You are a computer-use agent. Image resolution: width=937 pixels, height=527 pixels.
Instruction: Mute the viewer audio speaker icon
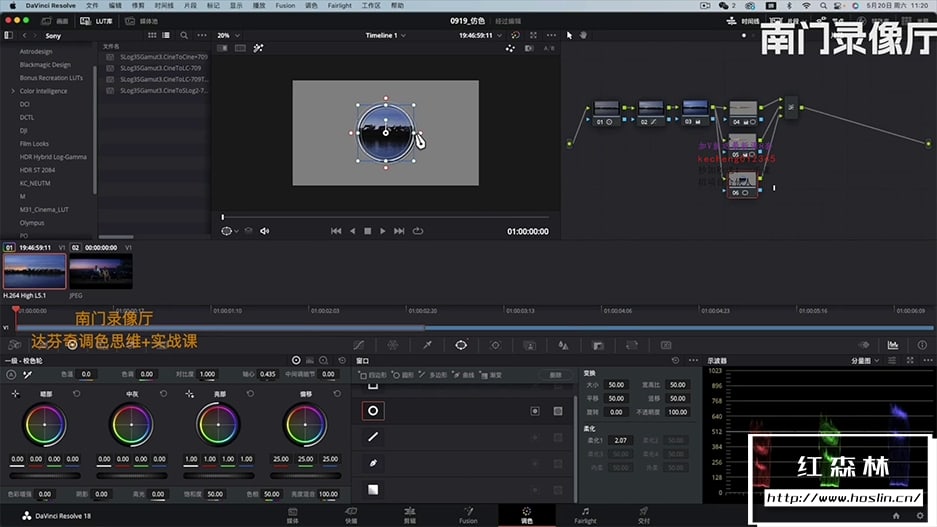tap(265, 231)
